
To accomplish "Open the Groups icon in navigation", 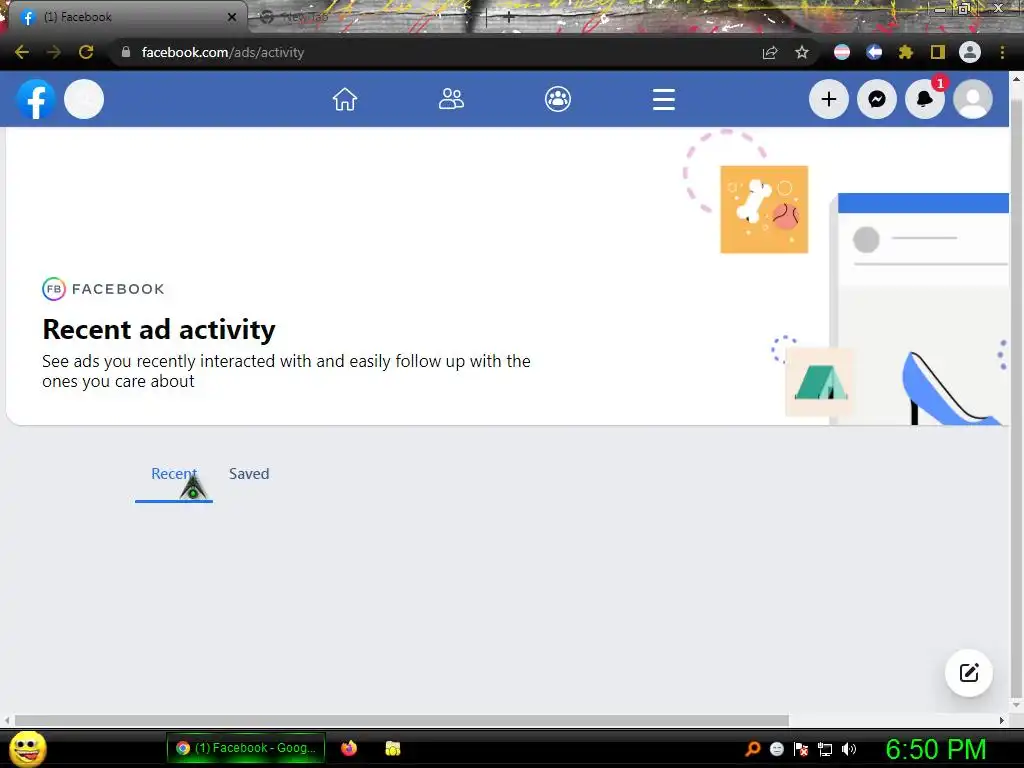I will coord(558,99).
